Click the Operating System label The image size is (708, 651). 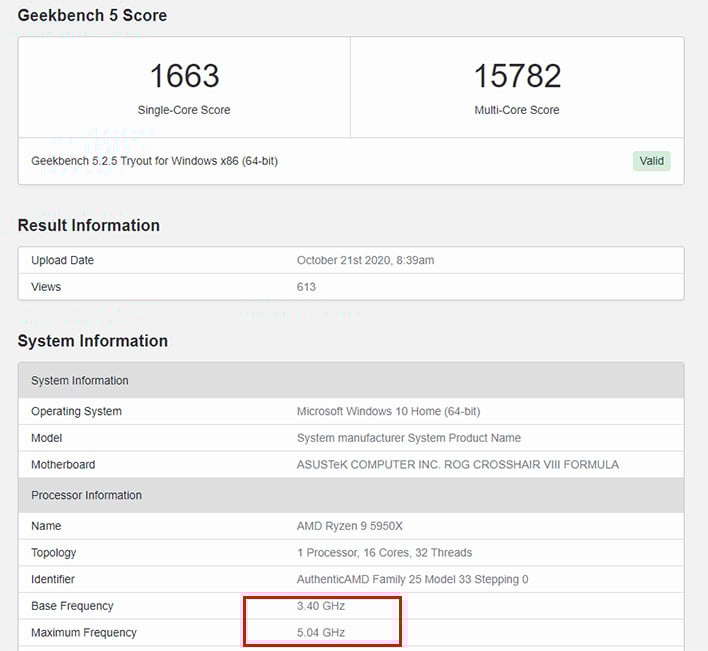(76, 411)
